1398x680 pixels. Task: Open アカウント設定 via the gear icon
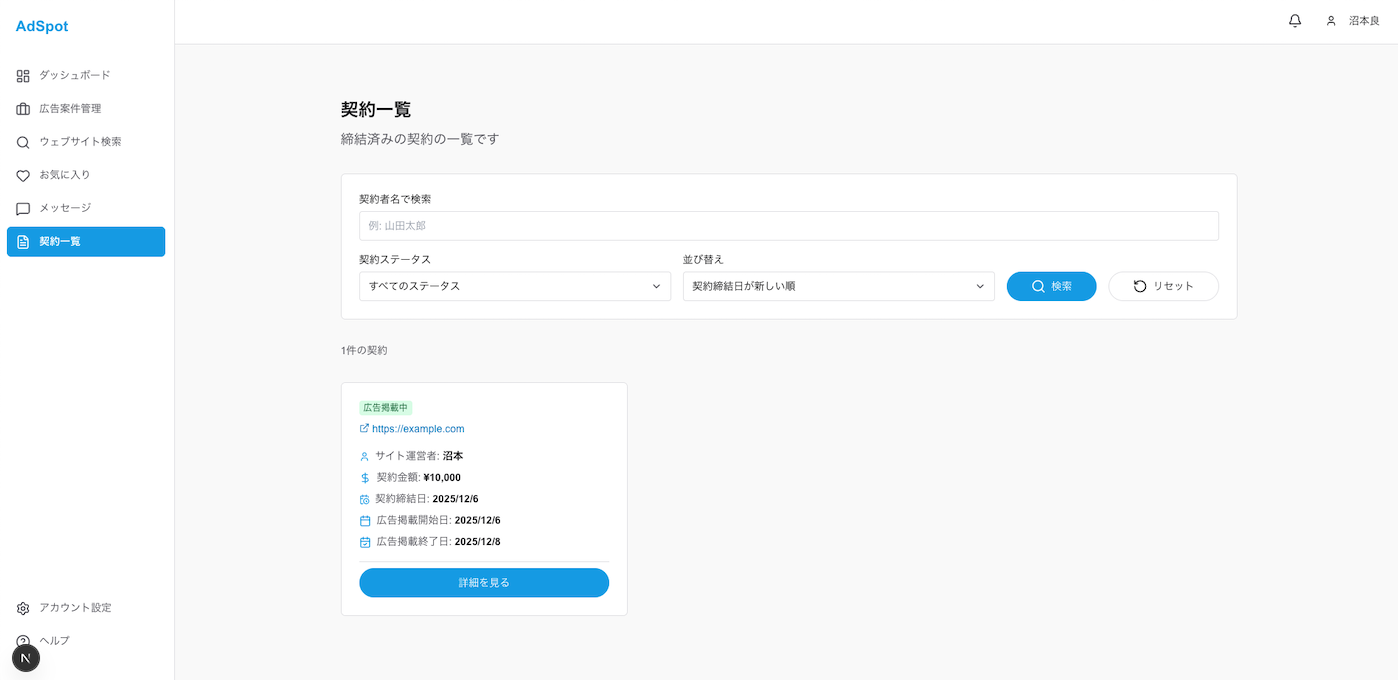point(21,607)
